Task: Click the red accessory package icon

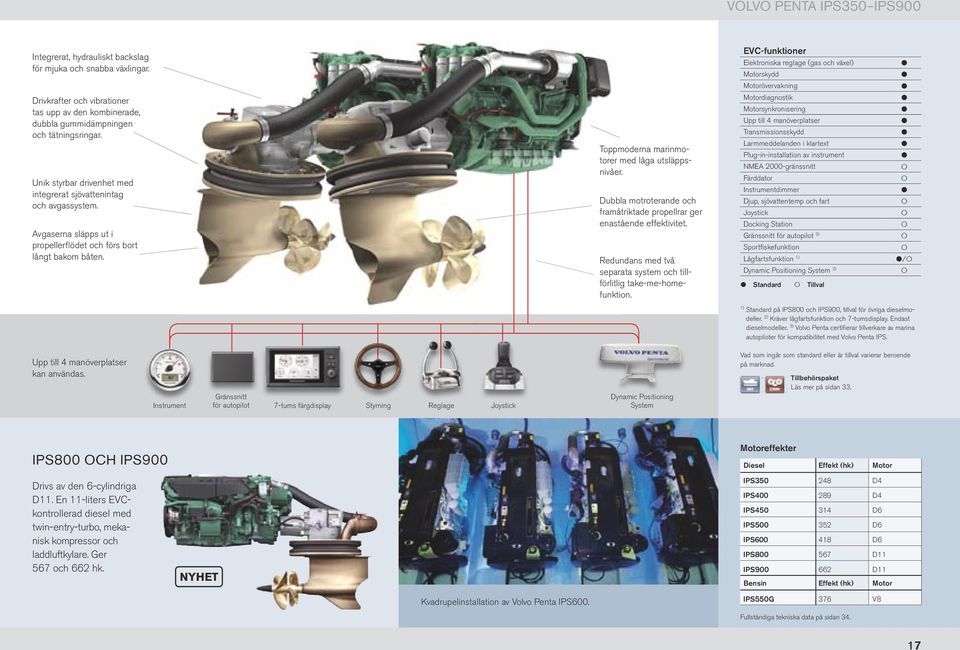Action: pos(774,384)
